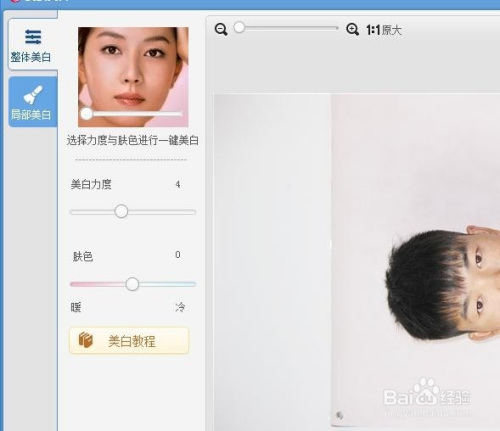
Task: Click the zoom out magnifier icon
Action: pos(221,29)
